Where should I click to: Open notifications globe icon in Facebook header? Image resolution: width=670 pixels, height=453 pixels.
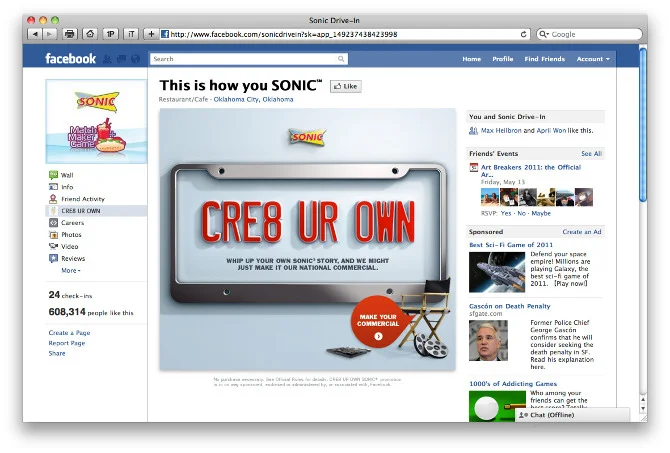pos(135,59)
